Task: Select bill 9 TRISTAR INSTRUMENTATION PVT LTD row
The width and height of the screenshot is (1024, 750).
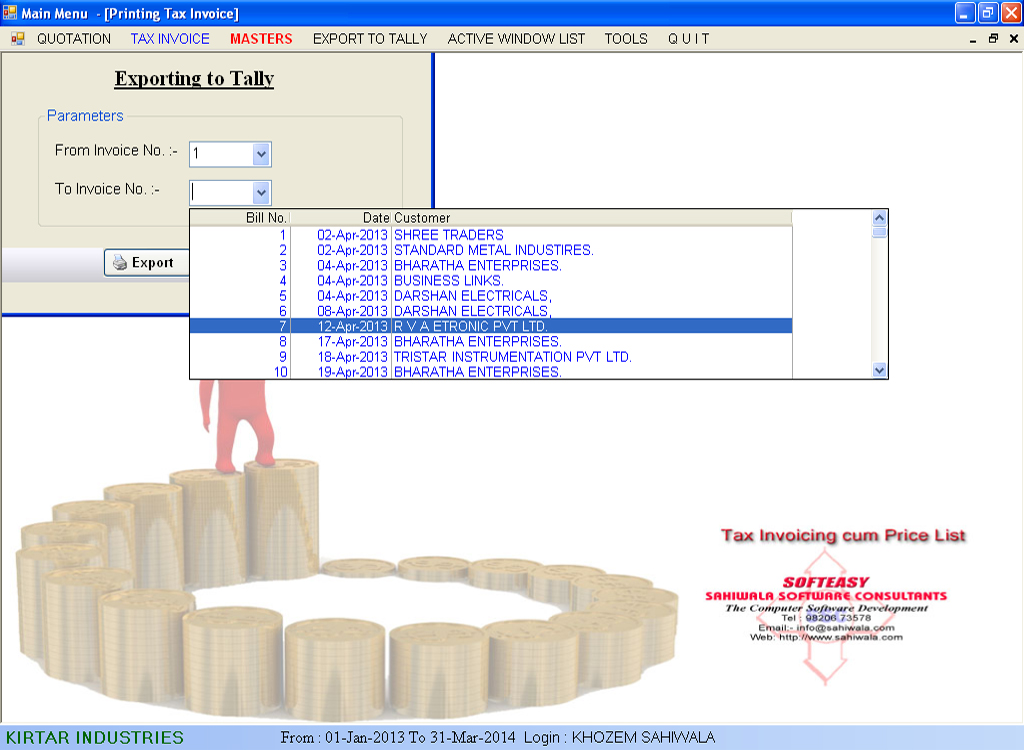Action: tap(490, 357)
